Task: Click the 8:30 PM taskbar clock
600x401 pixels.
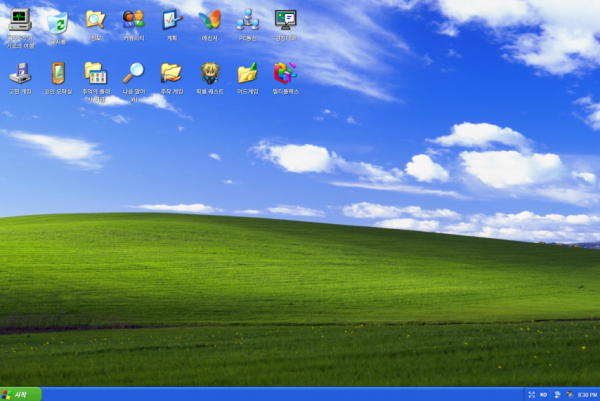Action: tap(587, 395)
